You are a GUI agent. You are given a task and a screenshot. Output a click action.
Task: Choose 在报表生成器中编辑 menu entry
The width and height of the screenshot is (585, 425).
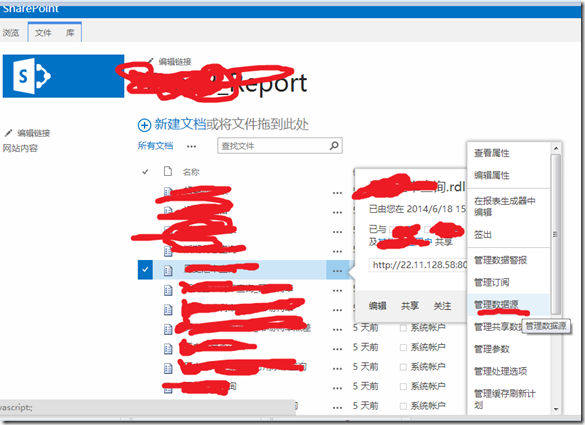(x=504, y=206)
